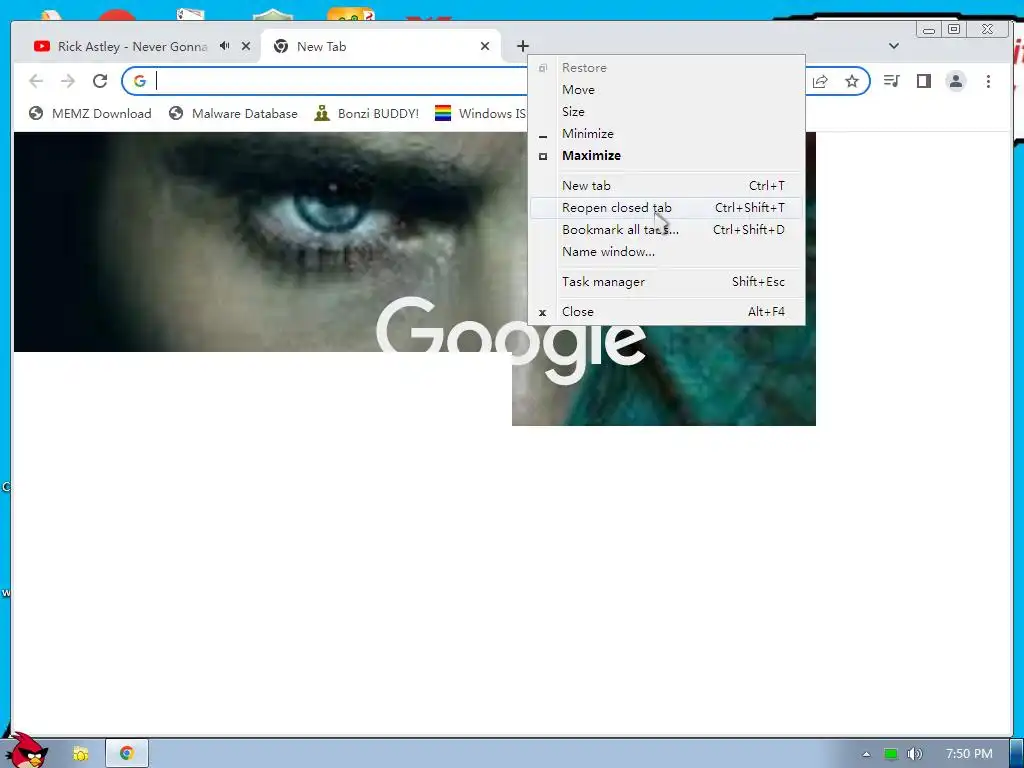Click the Google icon in address bar

click(140, 81)
